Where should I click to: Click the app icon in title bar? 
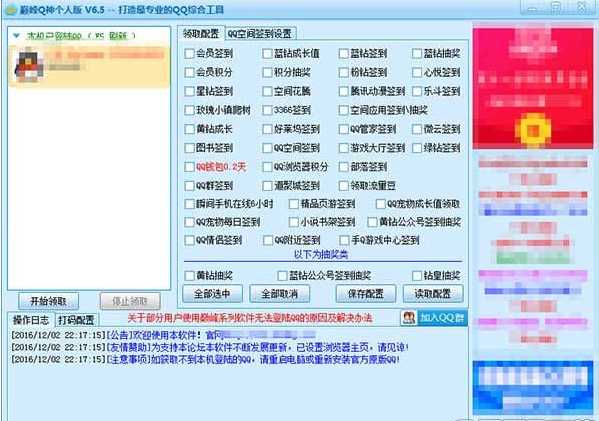(11, 10)
